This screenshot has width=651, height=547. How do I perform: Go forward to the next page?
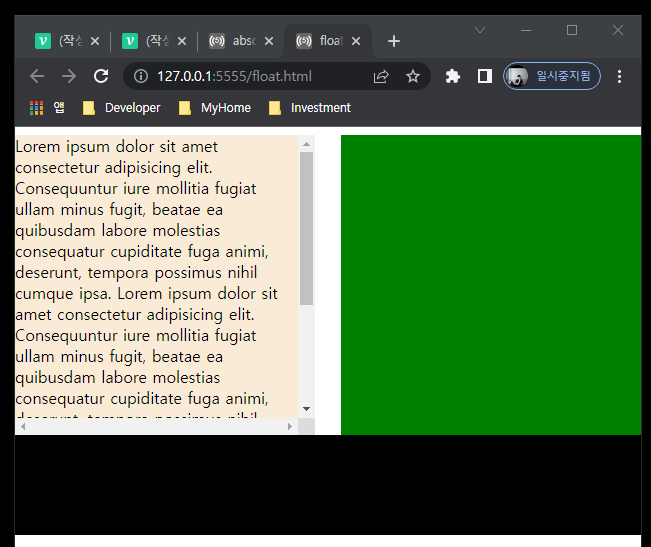69,76
